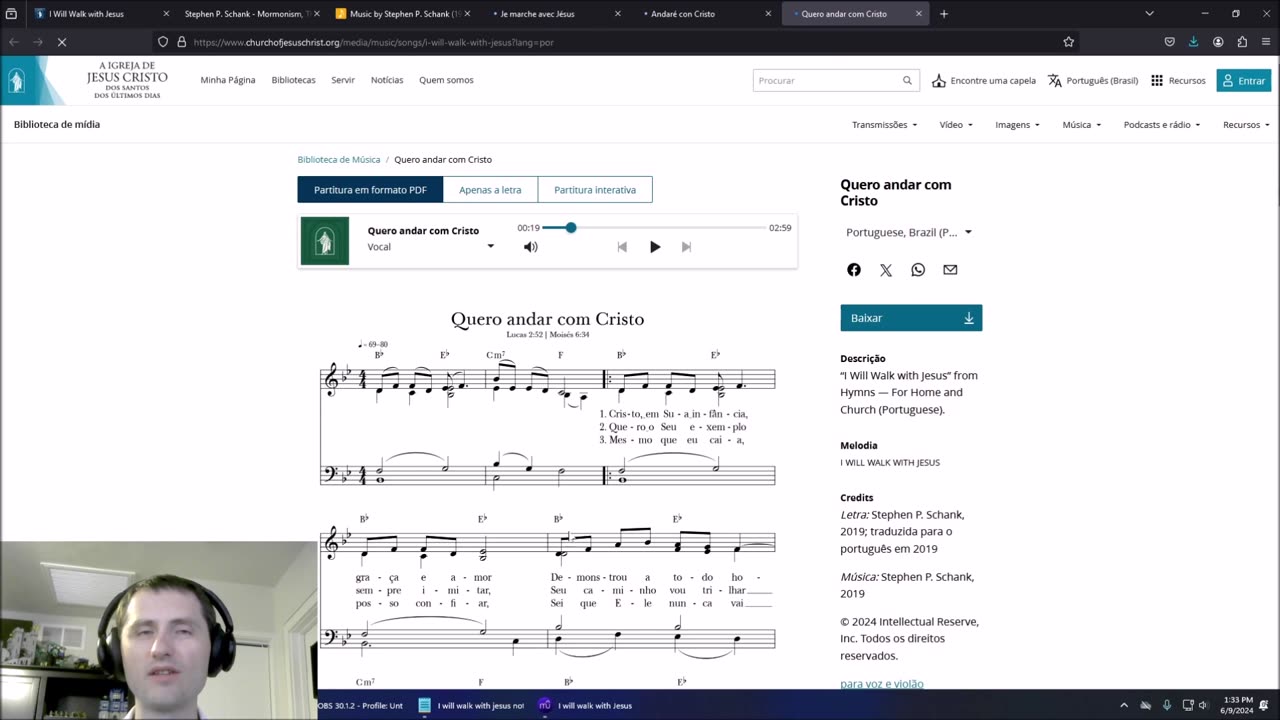Open Biblioteca de Música breadcrumb link
This screenshot has height=720, width=1280.
[339, 160]
